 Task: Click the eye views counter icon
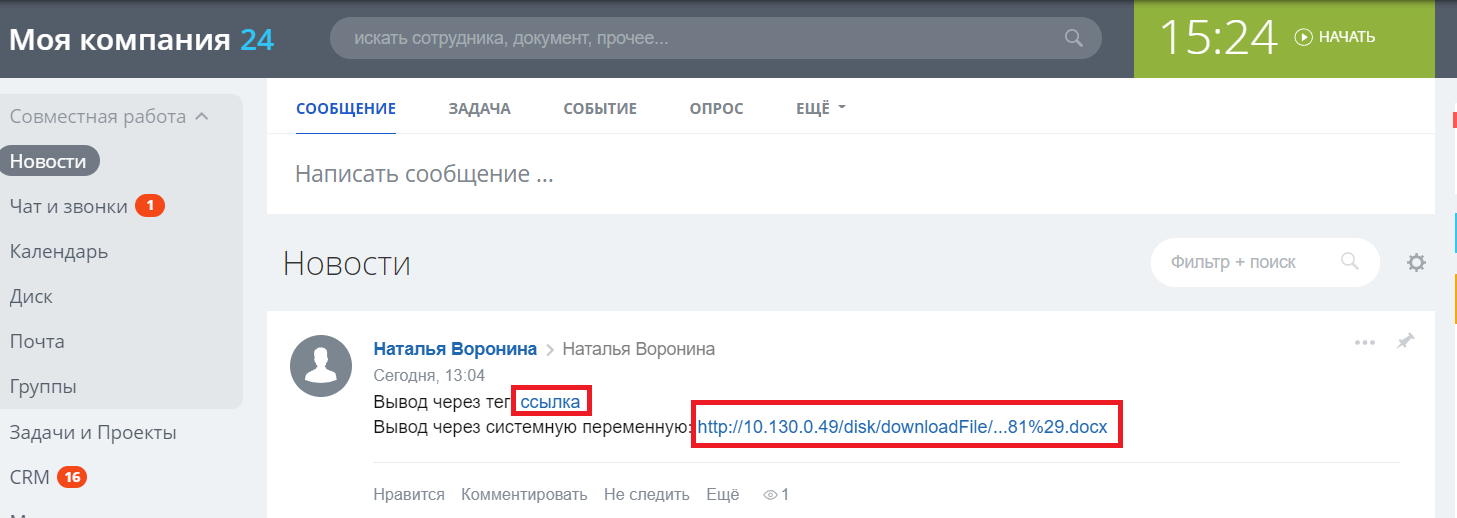(x=769, y=494)
